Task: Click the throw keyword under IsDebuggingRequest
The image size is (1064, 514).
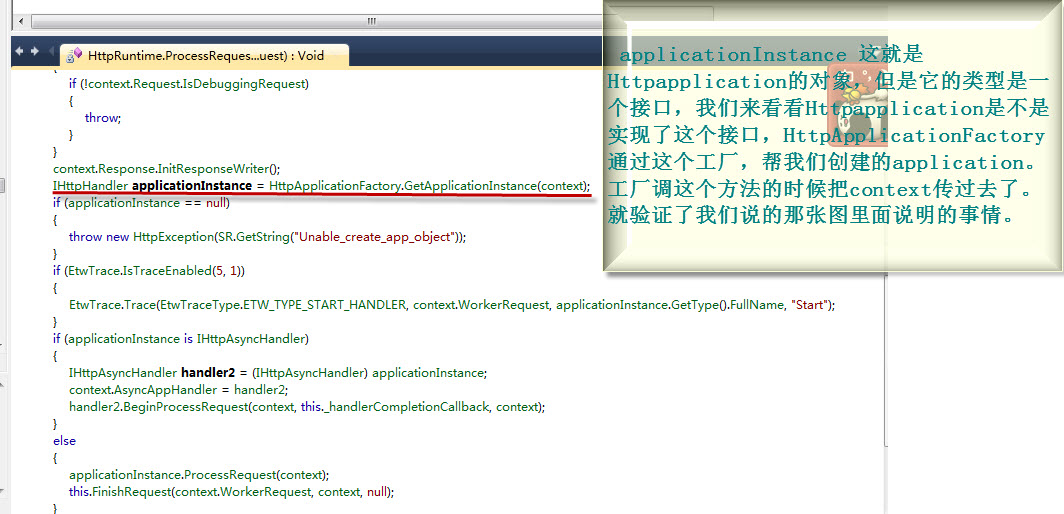Action: point(102,117)
